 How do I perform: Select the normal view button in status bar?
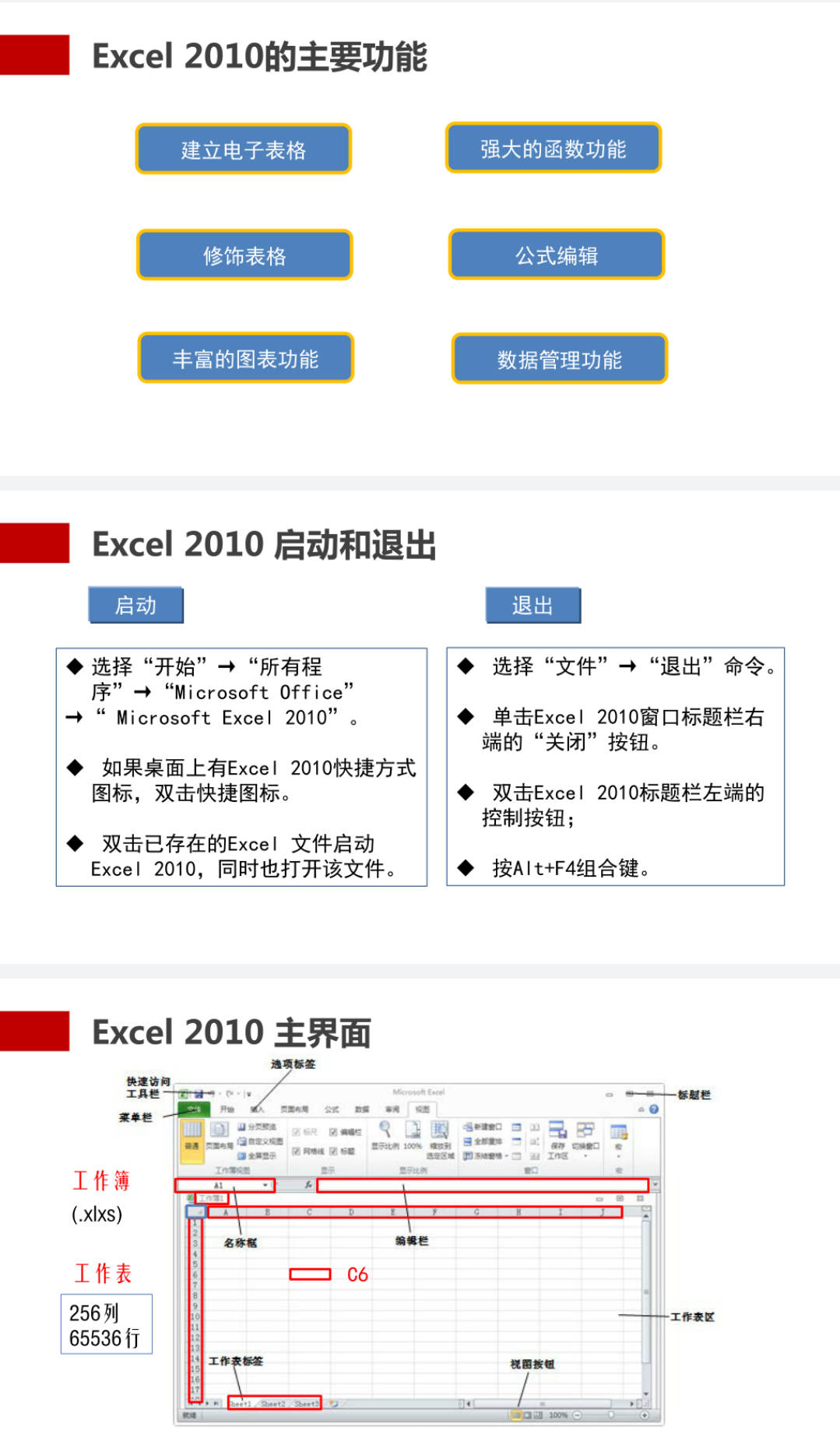pos(516,1415)
